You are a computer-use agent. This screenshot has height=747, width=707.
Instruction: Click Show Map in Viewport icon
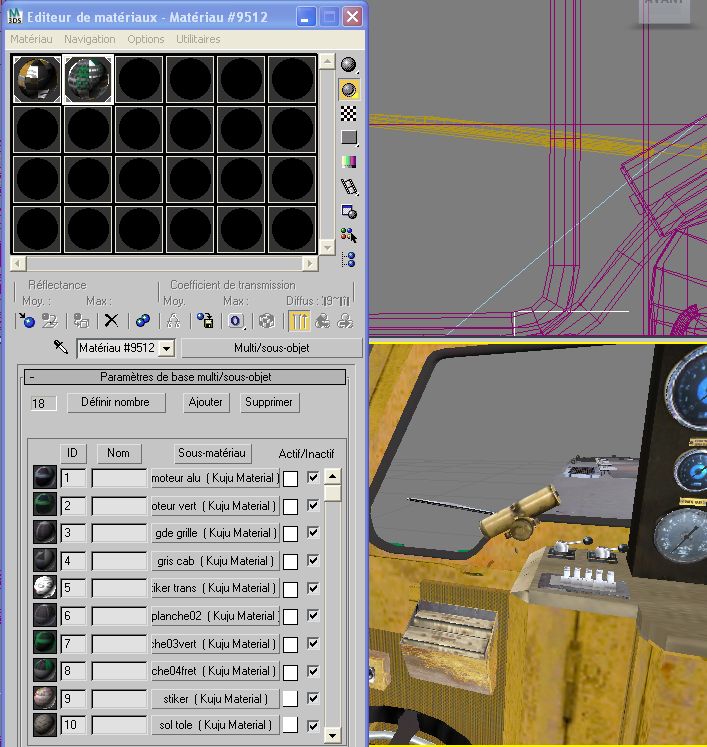[x=267, y=321]
